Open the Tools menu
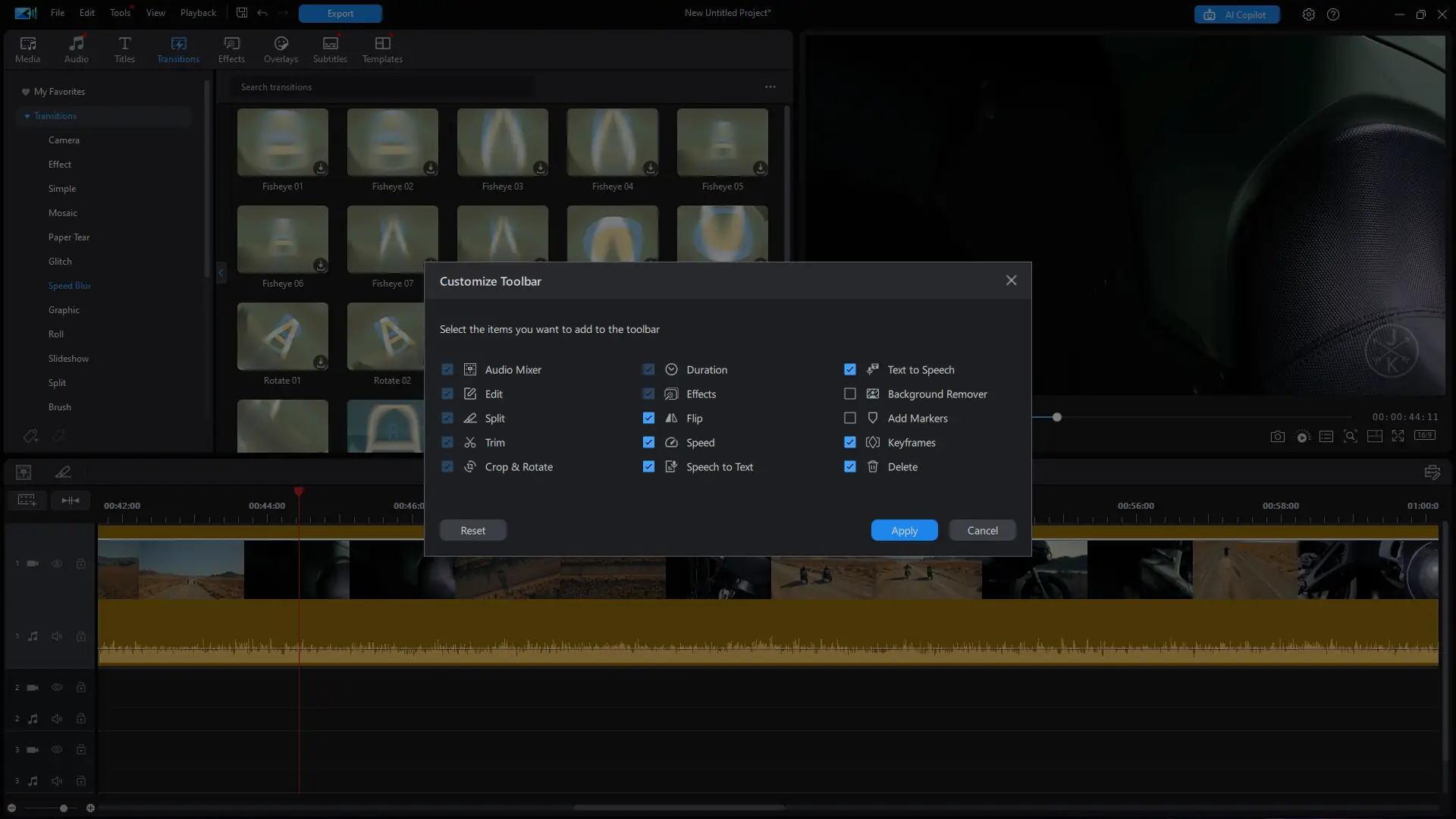Viewport: 1456px width, 819px height. (120, 13)
